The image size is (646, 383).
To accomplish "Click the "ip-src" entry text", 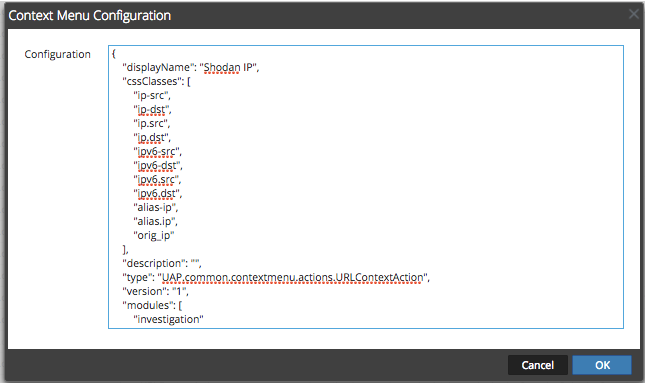I will click(152, 96).
